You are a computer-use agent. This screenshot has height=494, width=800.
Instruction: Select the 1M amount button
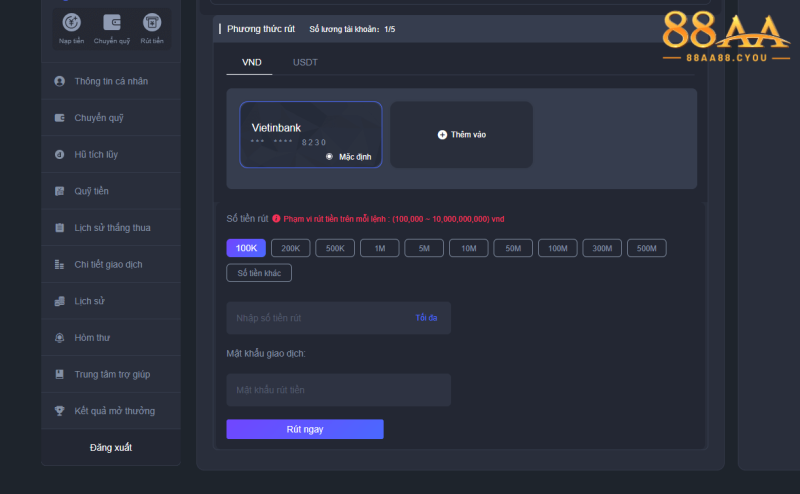[380, 248]
